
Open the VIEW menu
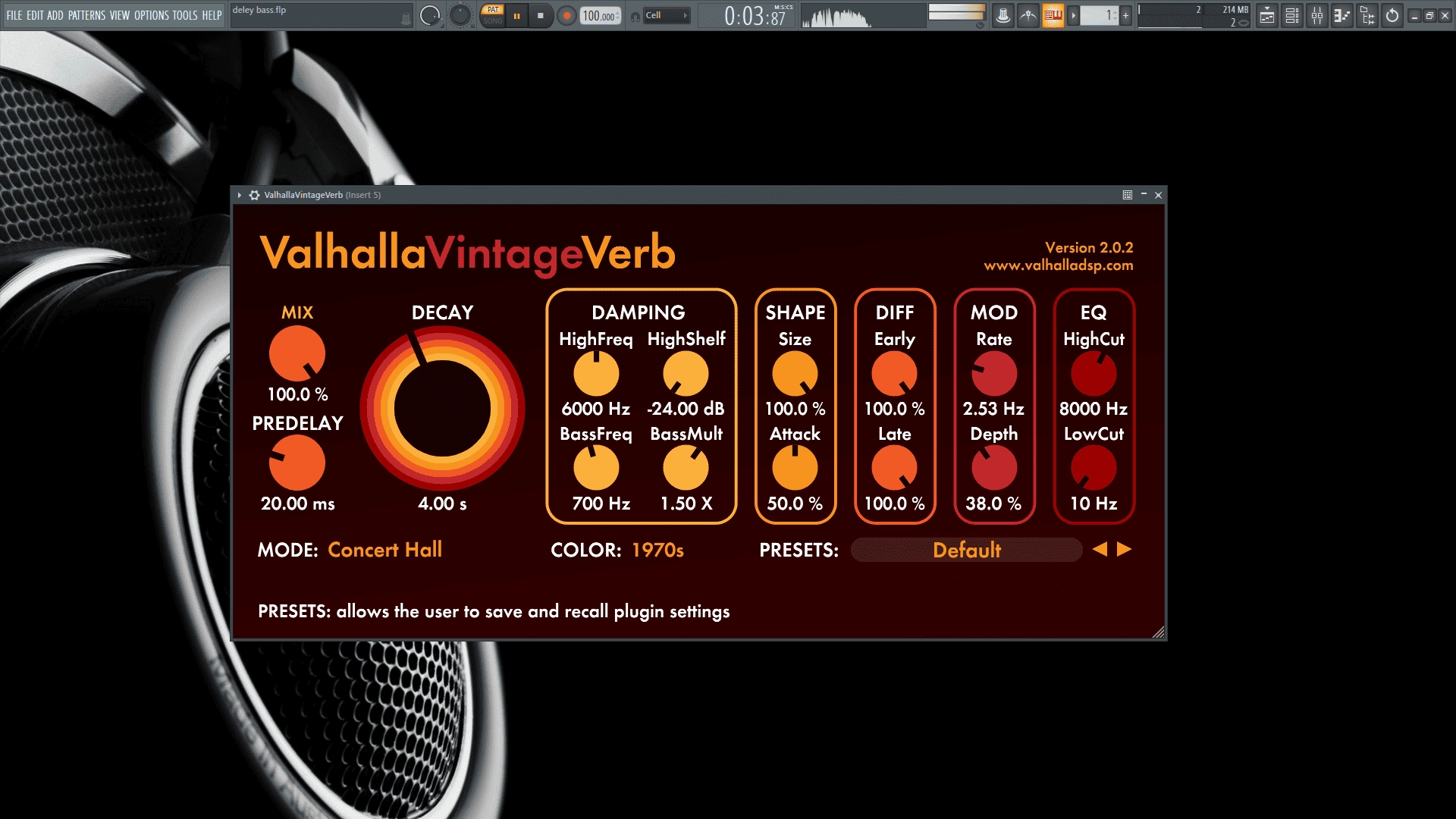(x=120, y=15)
